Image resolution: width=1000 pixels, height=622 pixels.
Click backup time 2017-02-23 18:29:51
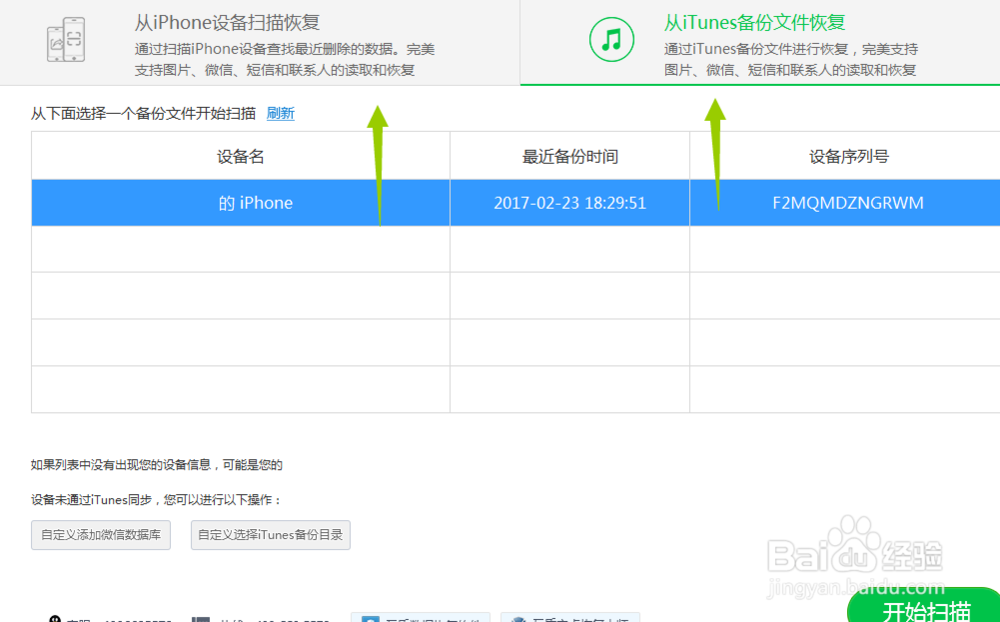(x=570, y=203)
